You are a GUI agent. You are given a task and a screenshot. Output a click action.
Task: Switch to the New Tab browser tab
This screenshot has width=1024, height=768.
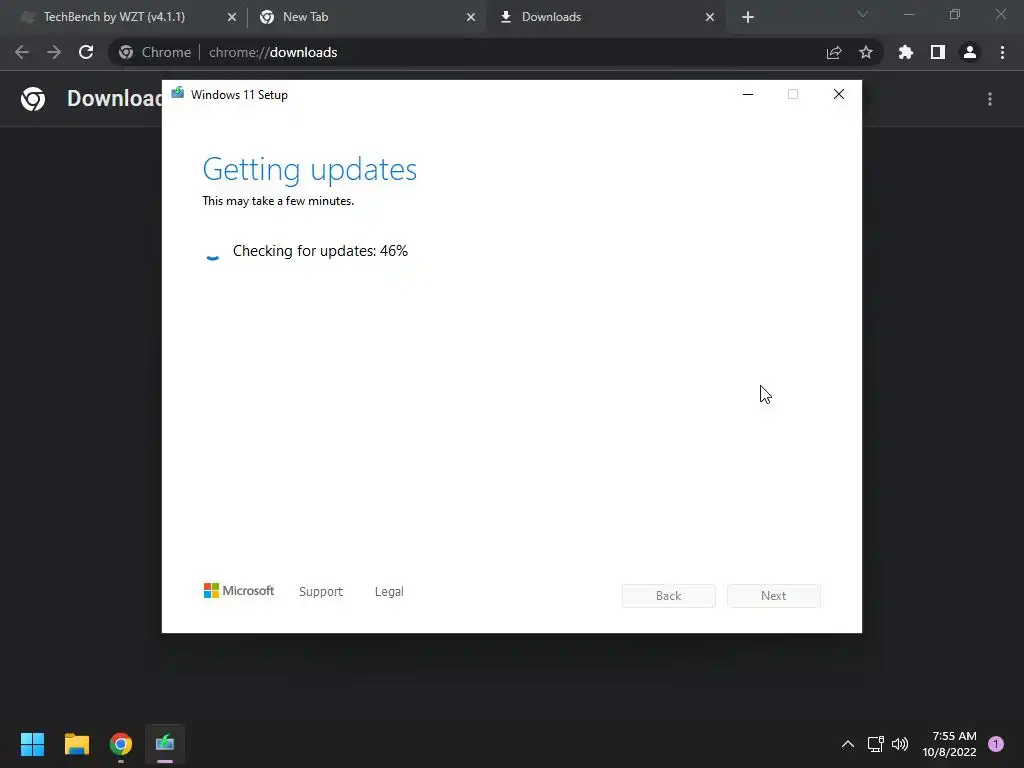pos(366,17)
